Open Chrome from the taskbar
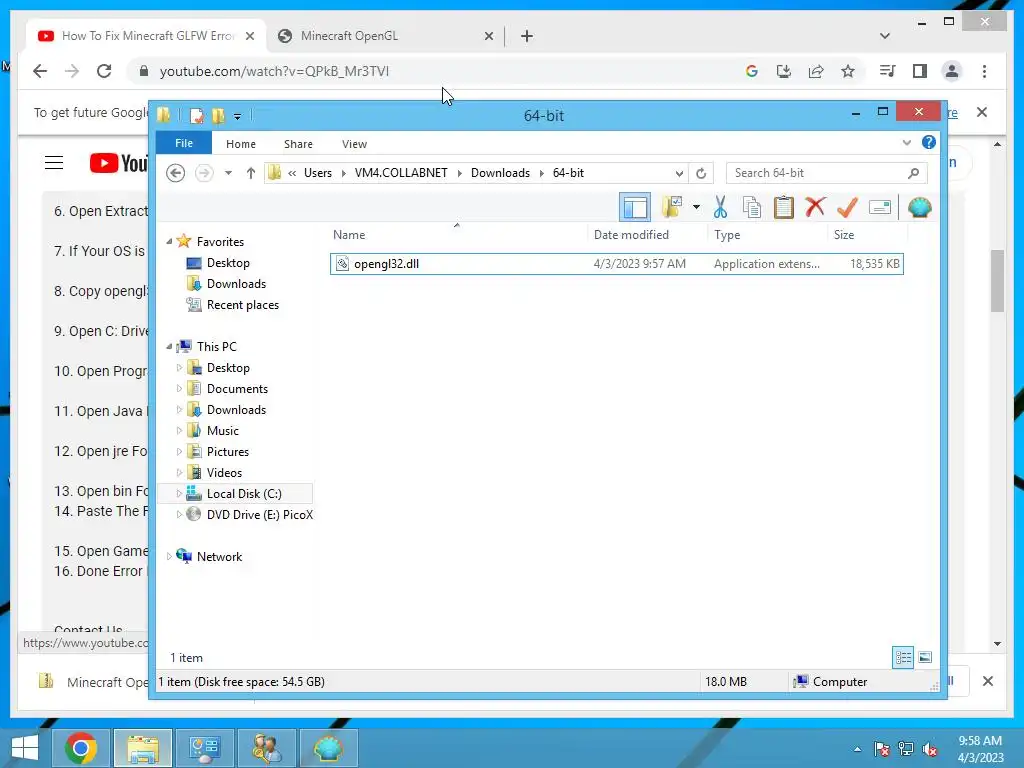 [81, 748]
